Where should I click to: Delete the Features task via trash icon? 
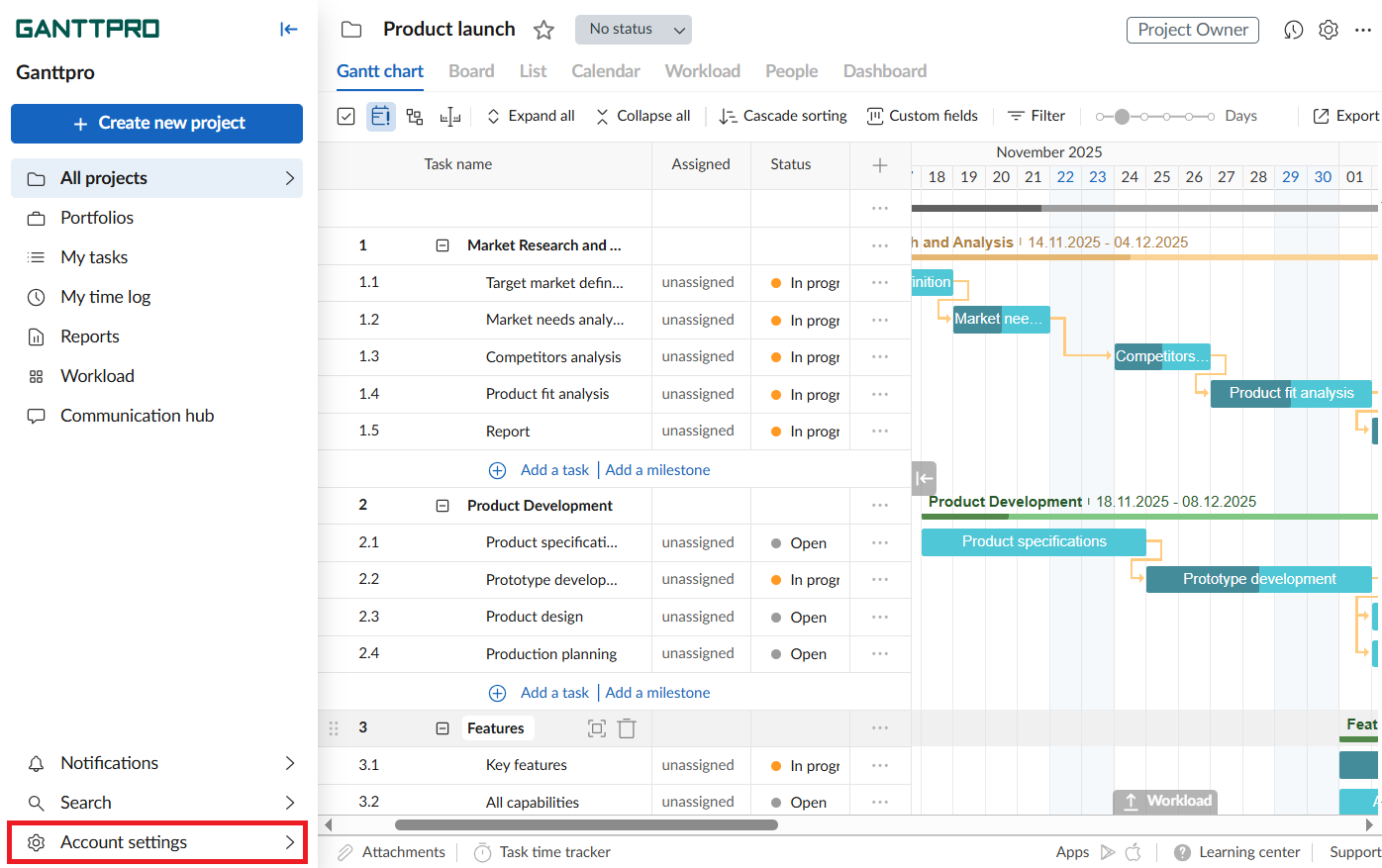627,728
